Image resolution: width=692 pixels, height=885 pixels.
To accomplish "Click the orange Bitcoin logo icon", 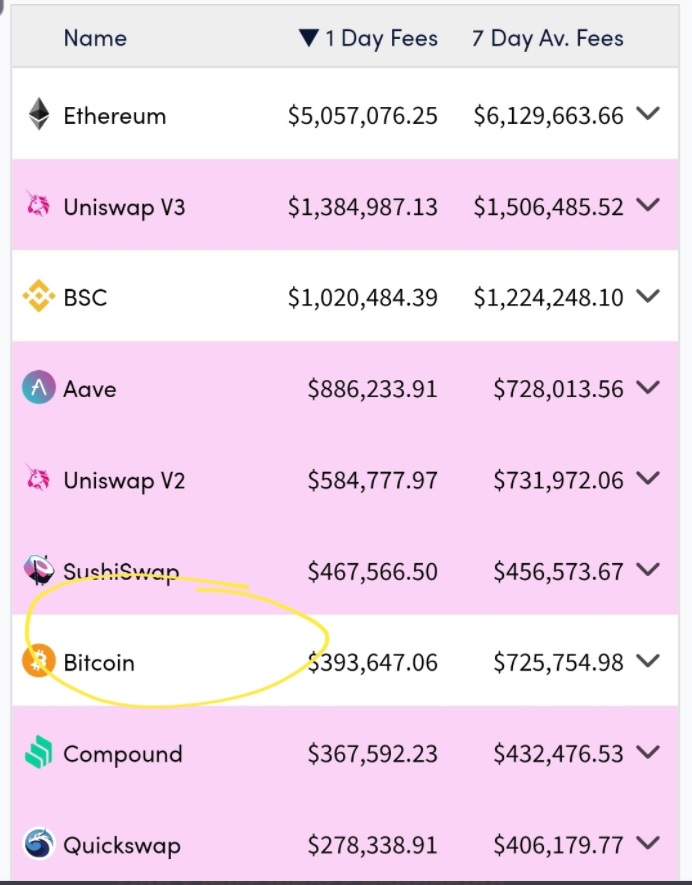I will [38, 661].
